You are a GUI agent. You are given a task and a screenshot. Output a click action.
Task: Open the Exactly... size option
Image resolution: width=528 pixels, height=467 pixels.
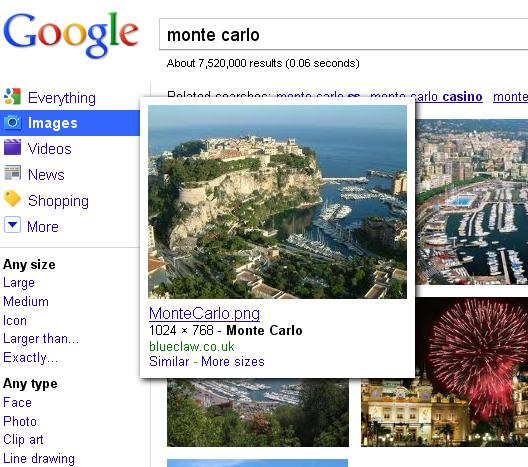[31, 357]
